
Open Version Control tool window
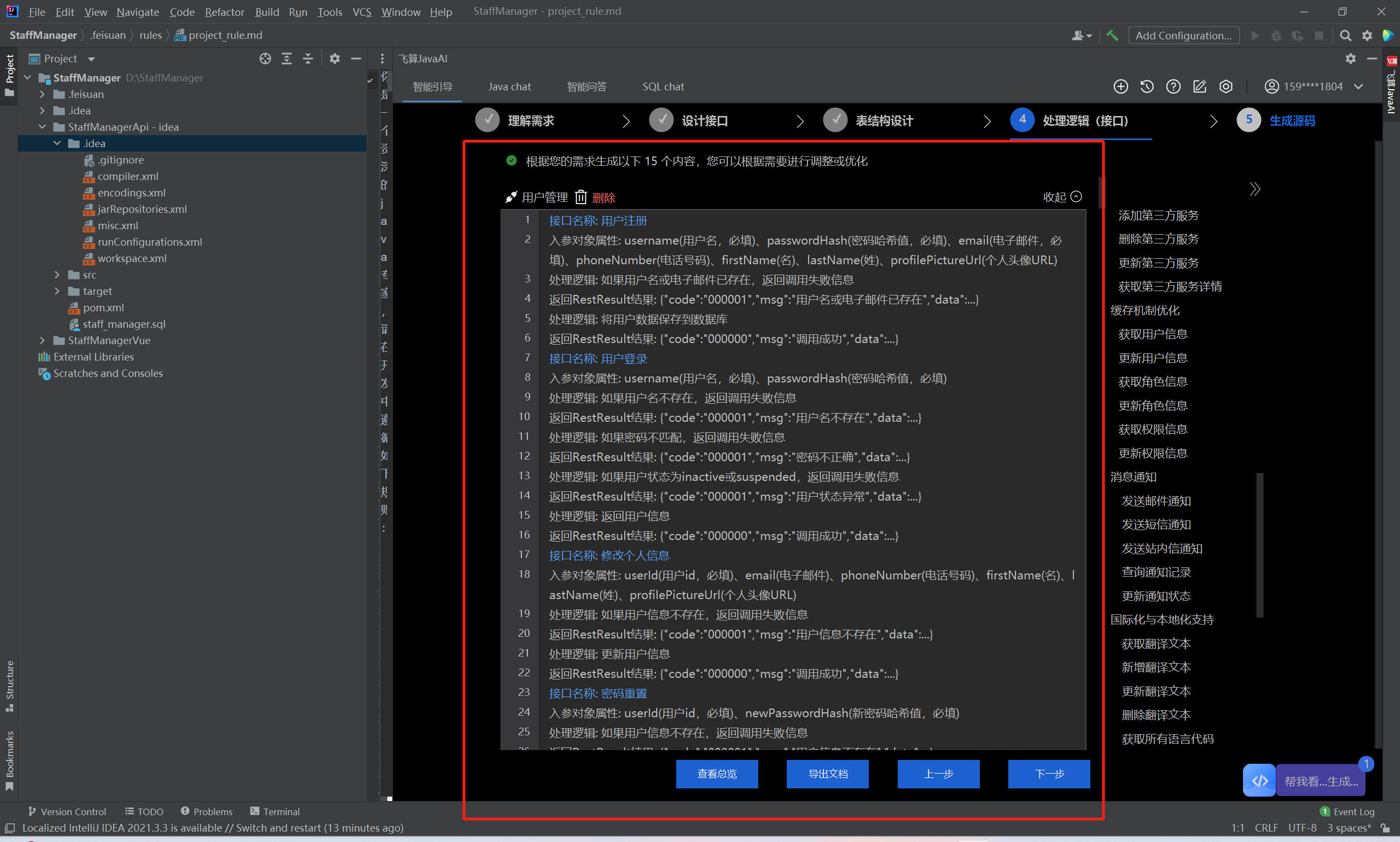tap(67, 811)
